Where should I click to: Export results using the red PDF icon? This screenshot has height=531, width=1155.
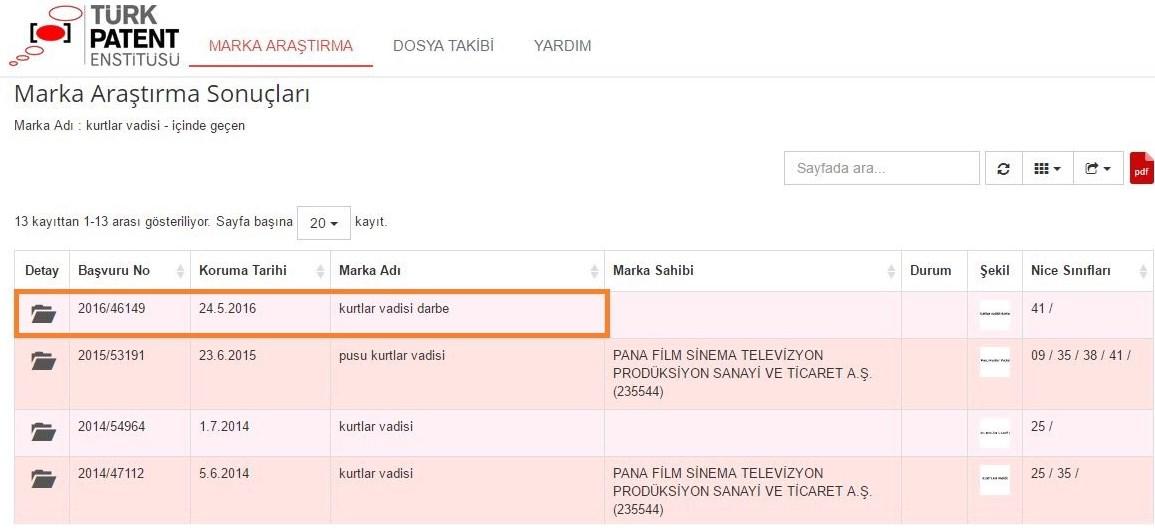click(1141, 169)
